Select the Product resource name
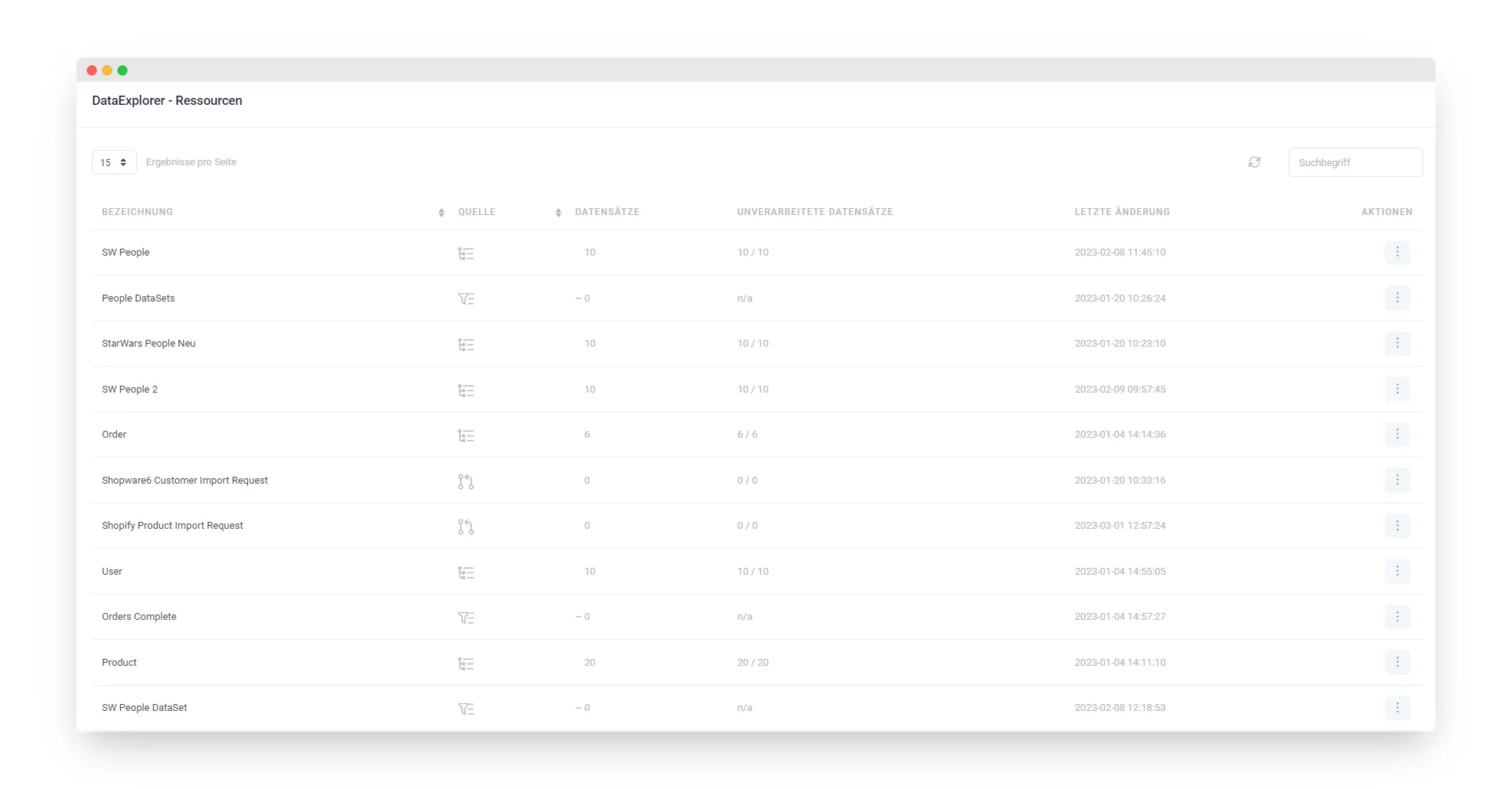1512x789 pixels. pyautogui.click(x=119, y=663)
